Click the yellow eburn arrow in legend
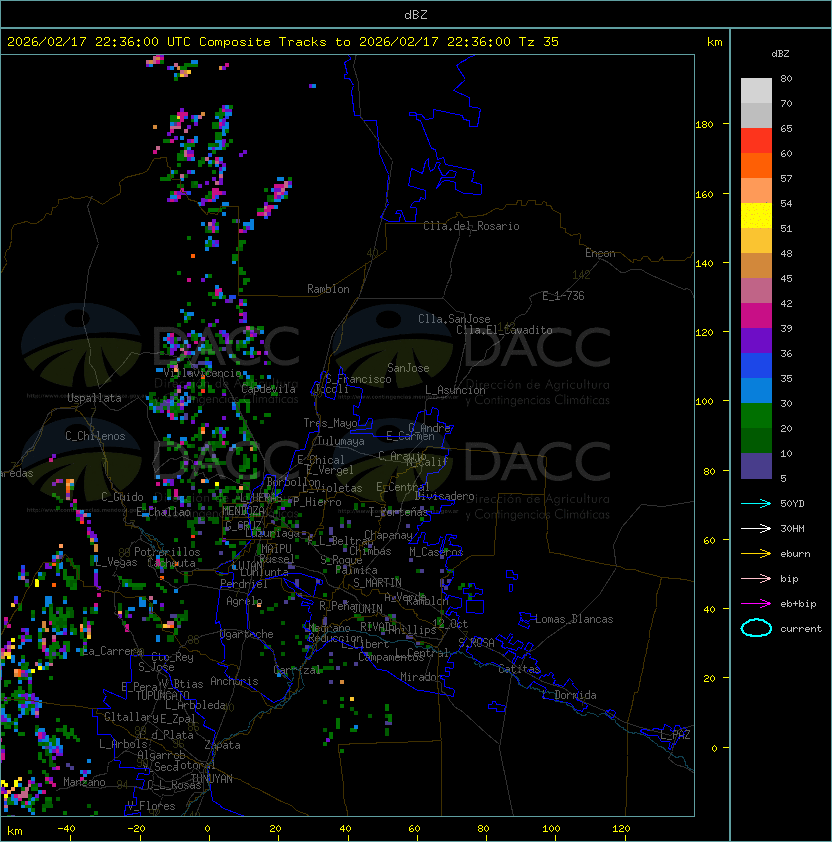 pyautogui.click(x=756, y=554)
